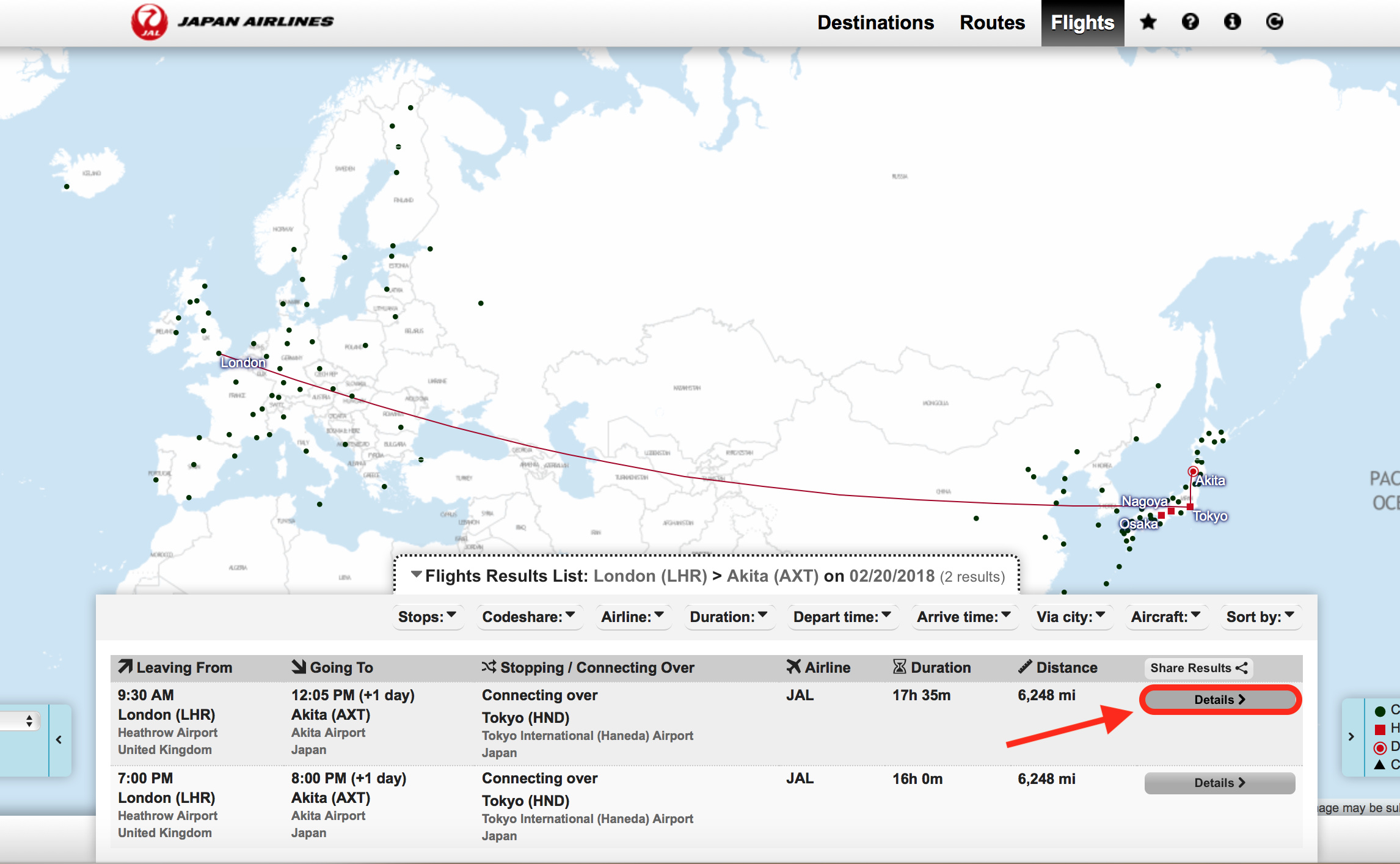Open Details for the 9:30 AM flight

tap(1219, 700)
